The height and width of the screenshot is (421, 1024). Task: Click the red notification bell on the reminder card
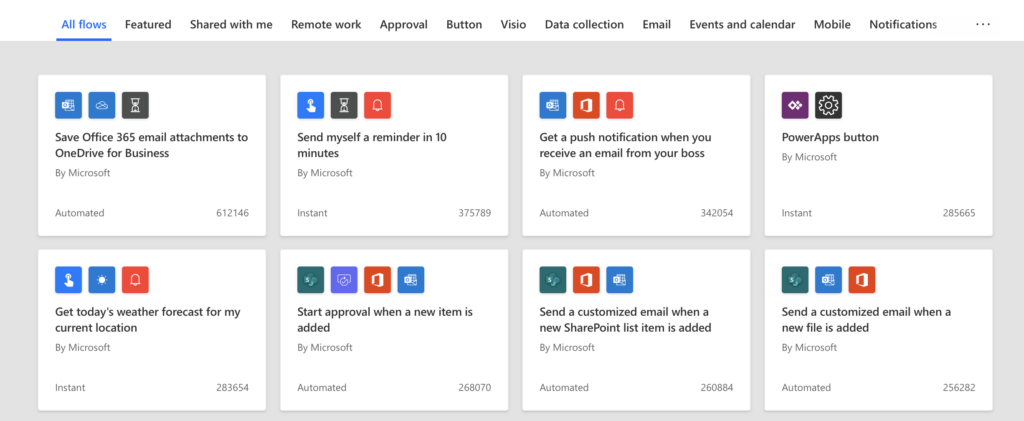[x=378, y=105]
